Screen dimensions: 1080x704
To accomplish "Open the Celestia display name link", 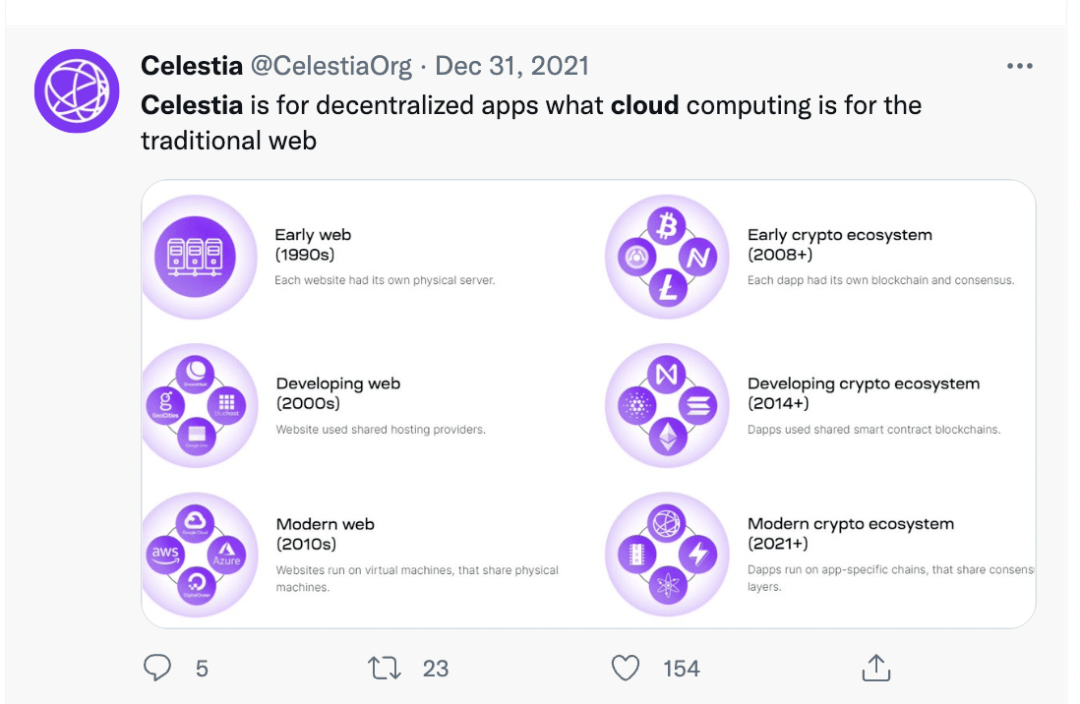I will (x=191, y=66).
